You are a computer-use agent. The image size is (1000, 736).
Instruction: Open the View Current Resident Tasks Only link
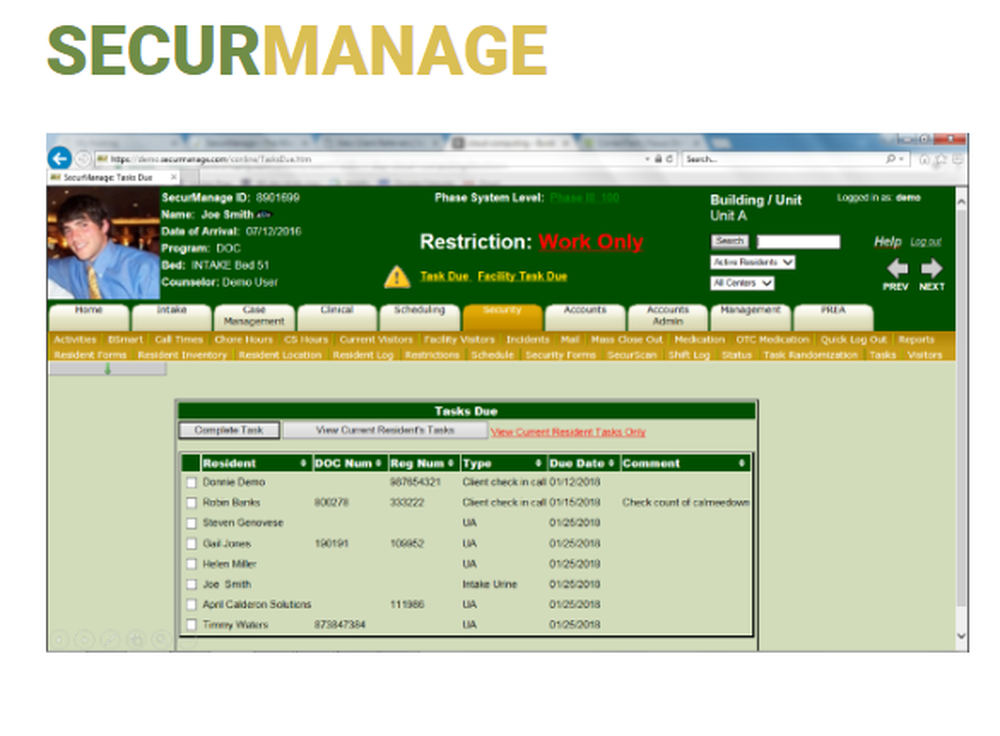[567, 433]
